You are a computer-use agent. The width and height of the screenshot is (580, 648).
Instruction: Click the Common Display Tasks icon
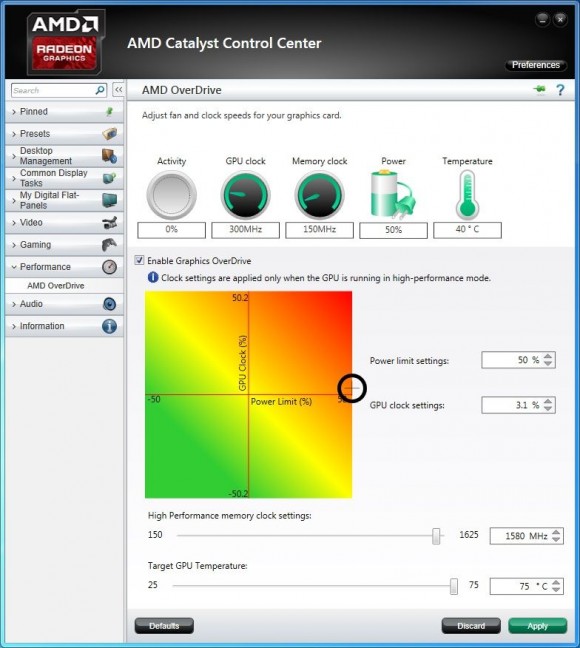tap(110, 178)
